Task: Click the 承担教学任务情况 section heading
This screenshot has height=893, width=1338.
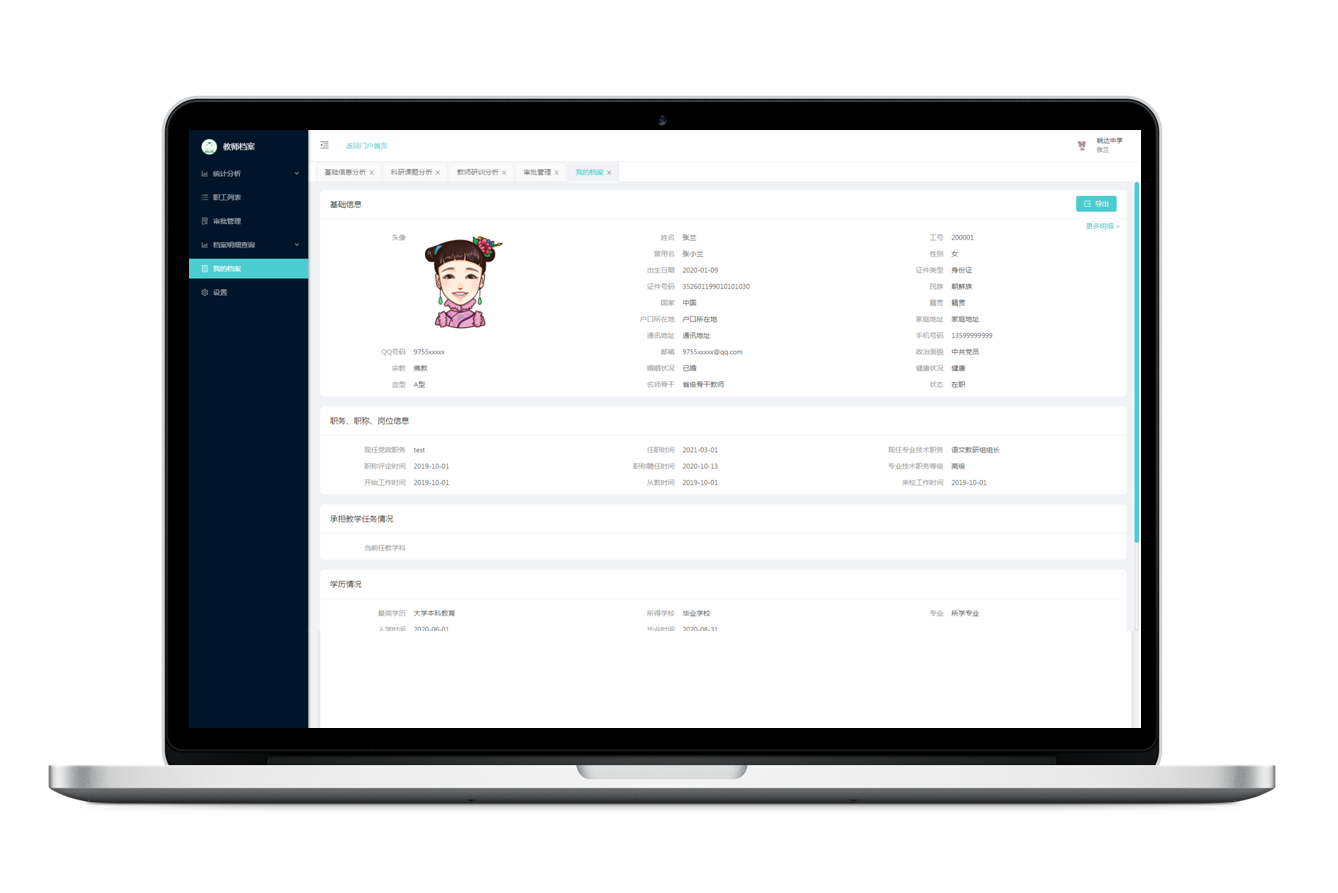Action: point(362,519)
